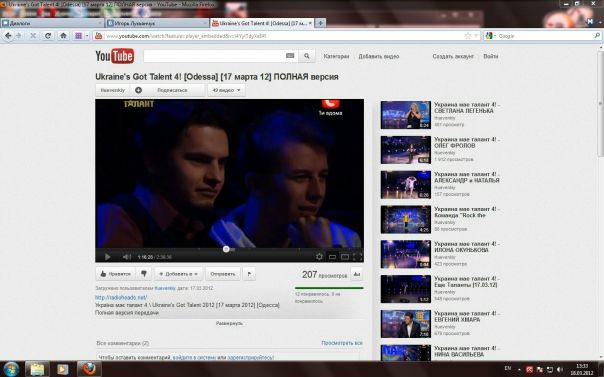Open СВЕТЛАНА ЛЕГЕНЬКА related video thumbnail
Viewport: 604px width, 377px height.
406,115
